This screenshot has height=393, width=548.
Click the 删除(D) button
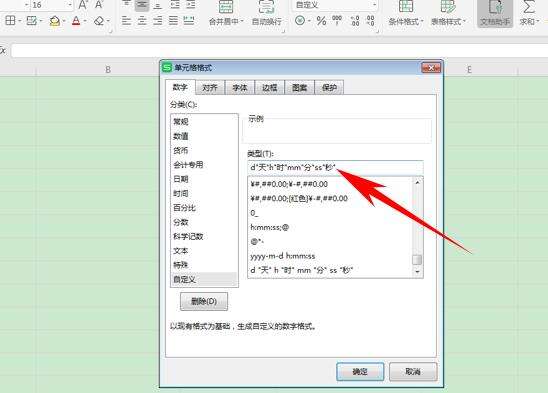(x=204, y=301)
